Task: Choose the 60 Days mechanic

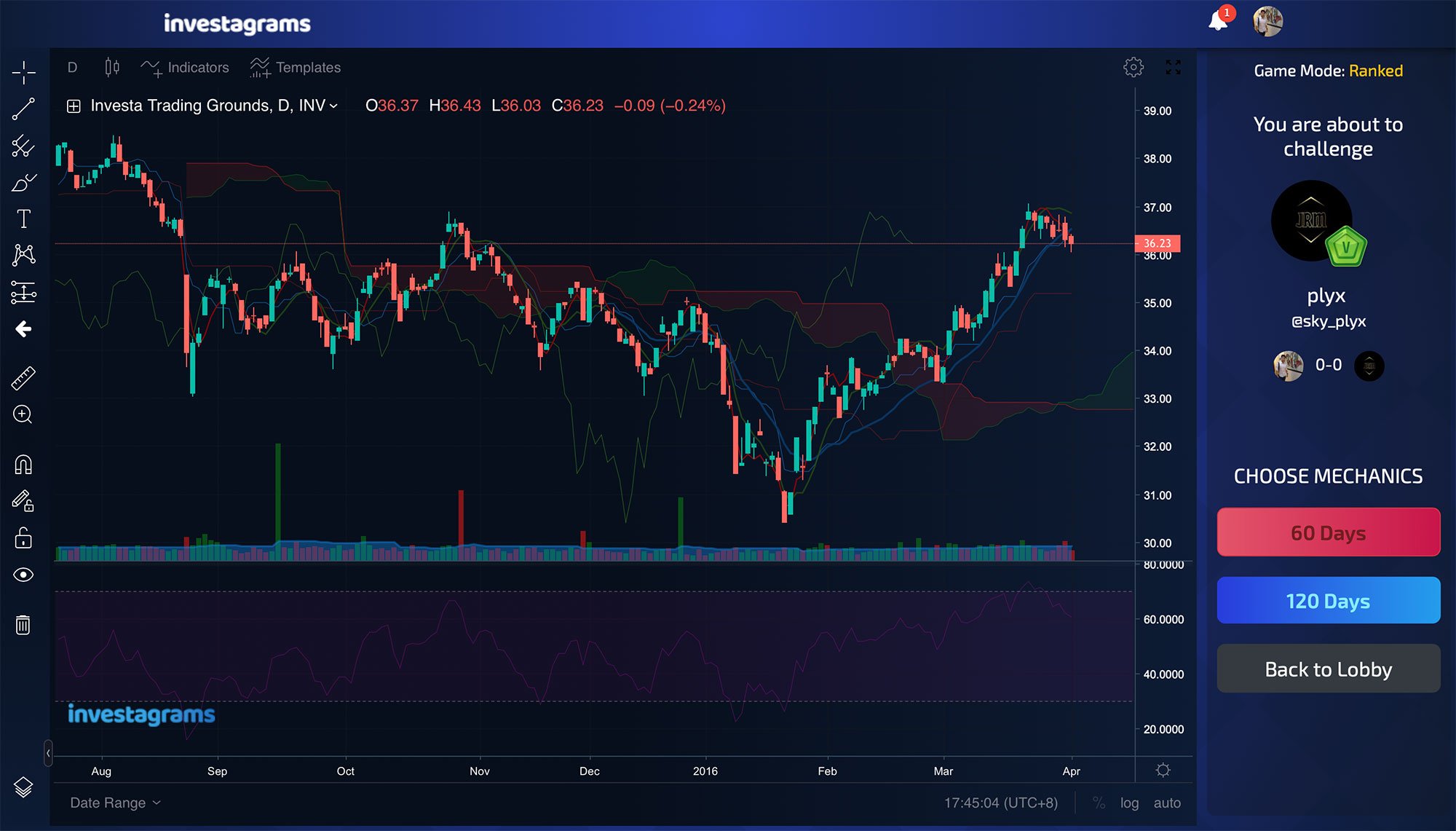Action: [1328, 532]
